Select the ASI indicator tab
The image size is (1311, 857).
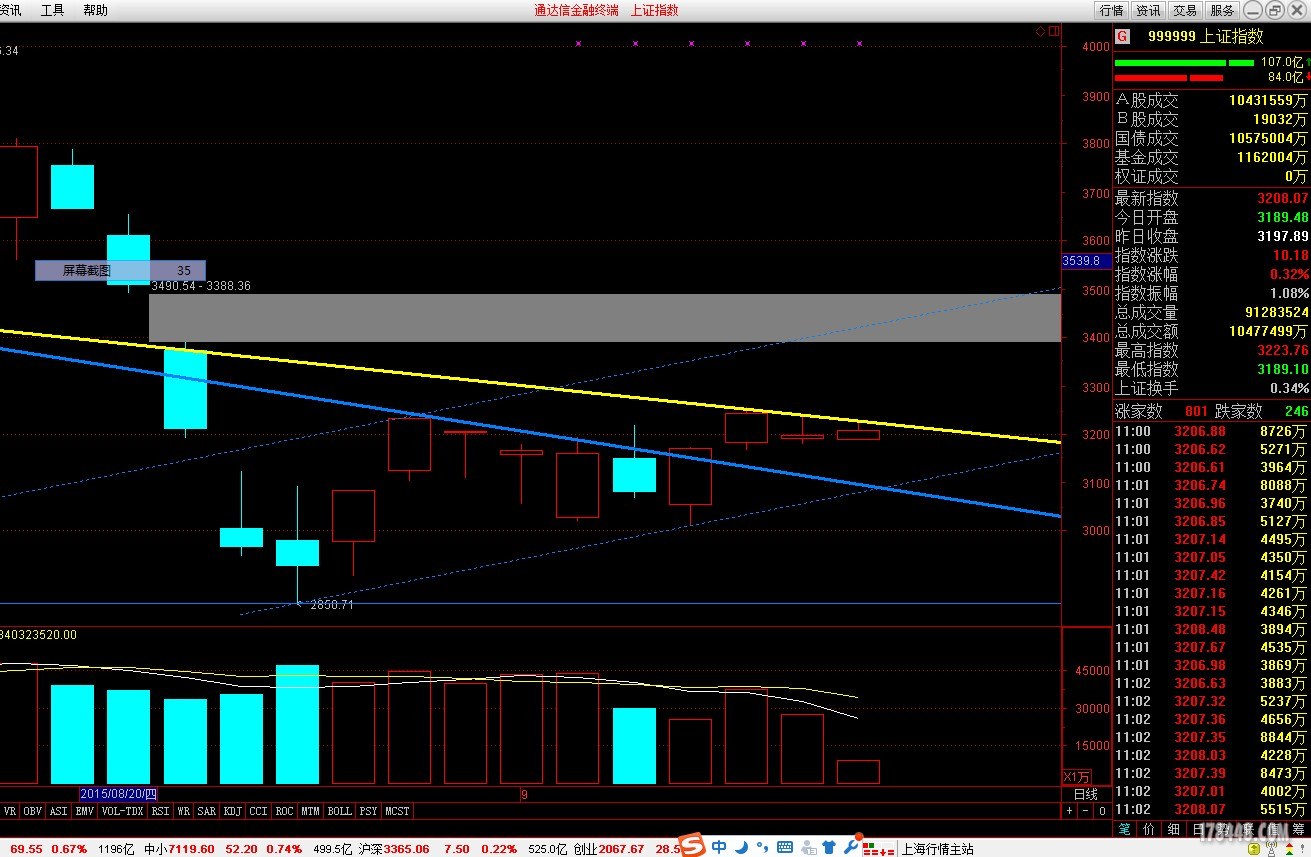click(x=58, y=811)
